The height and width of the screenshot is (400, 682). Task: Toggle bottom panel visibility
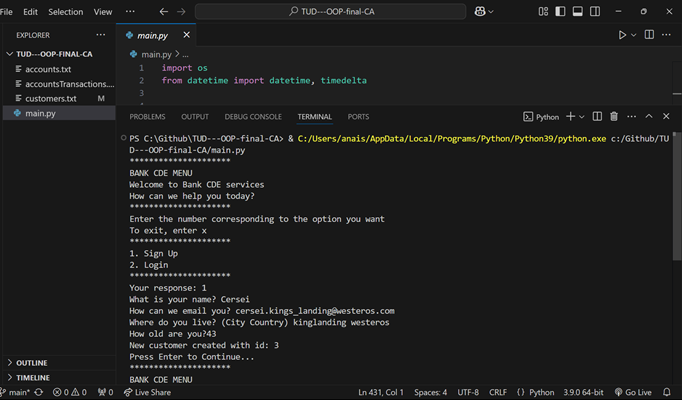tap(578, 12)
